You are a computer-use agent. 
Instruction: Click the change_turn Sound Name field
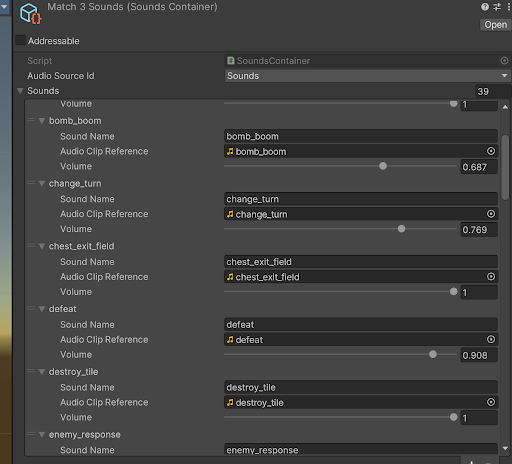(x=361, y=199)
